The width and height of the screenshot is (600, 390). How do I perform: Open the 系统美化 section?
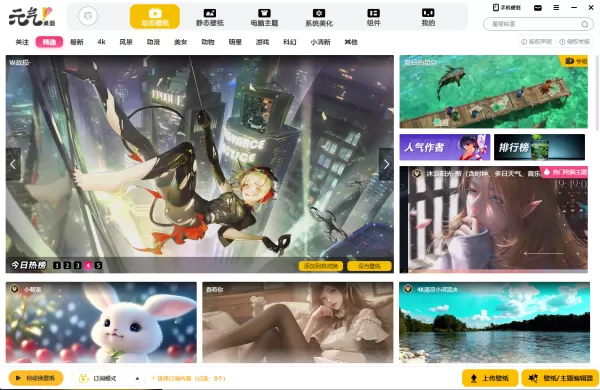click(319, 17)
